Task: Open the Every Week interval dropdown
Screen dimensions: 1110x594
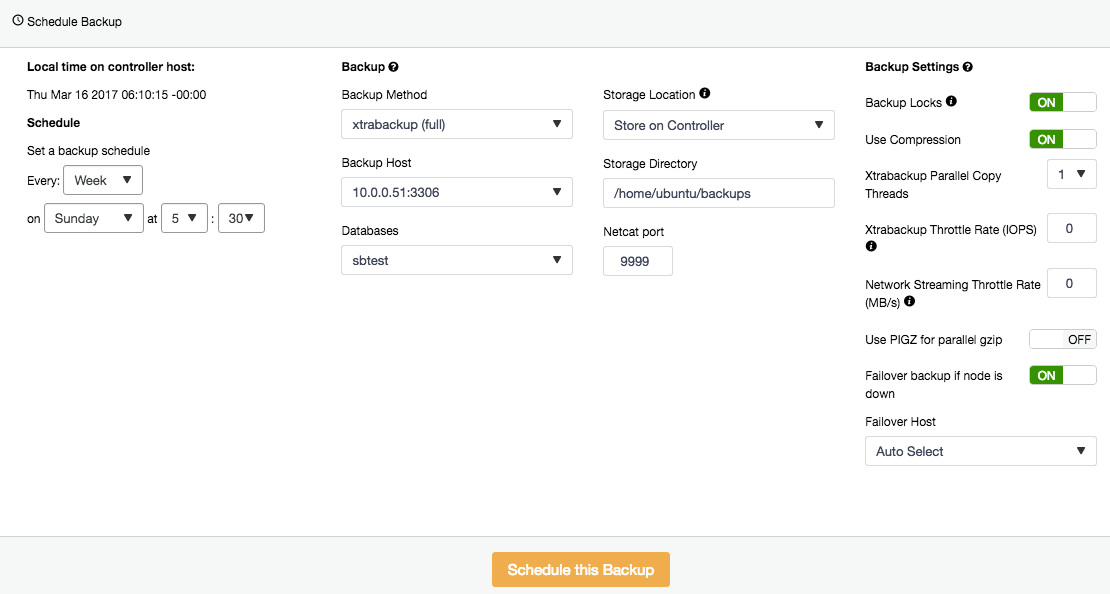Action: [x=103, y=180]
